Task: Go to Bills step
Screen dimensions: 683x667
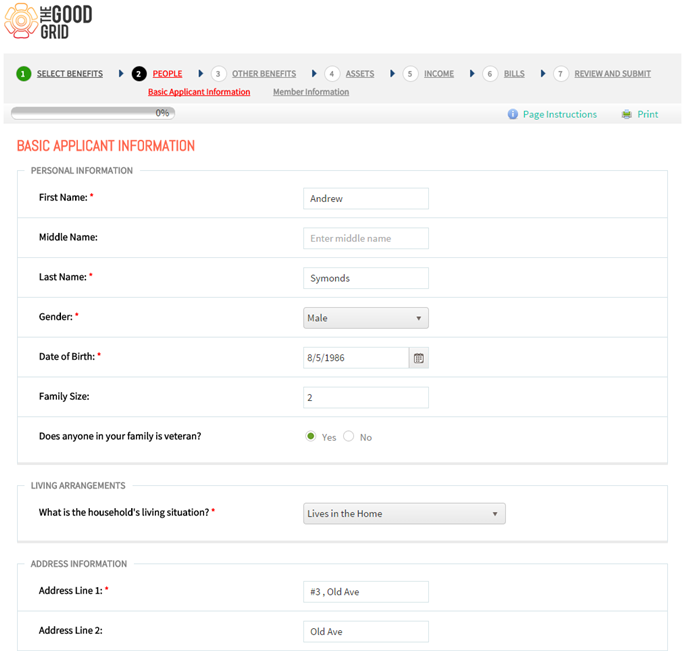Action: (514, 74)
